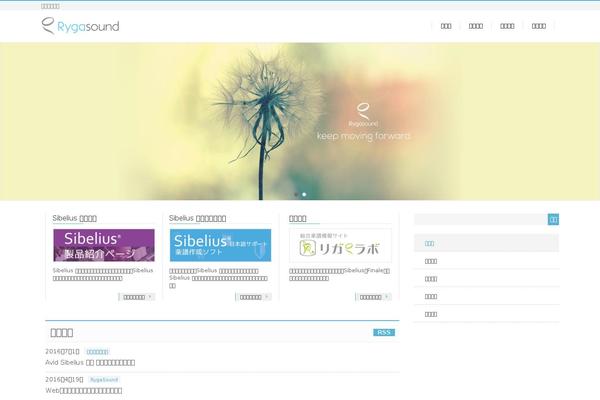The image size is (600, 400).
Task: Click the more button under purple Sibelius card
Action: pyautogui.click(x=137, y=297)
